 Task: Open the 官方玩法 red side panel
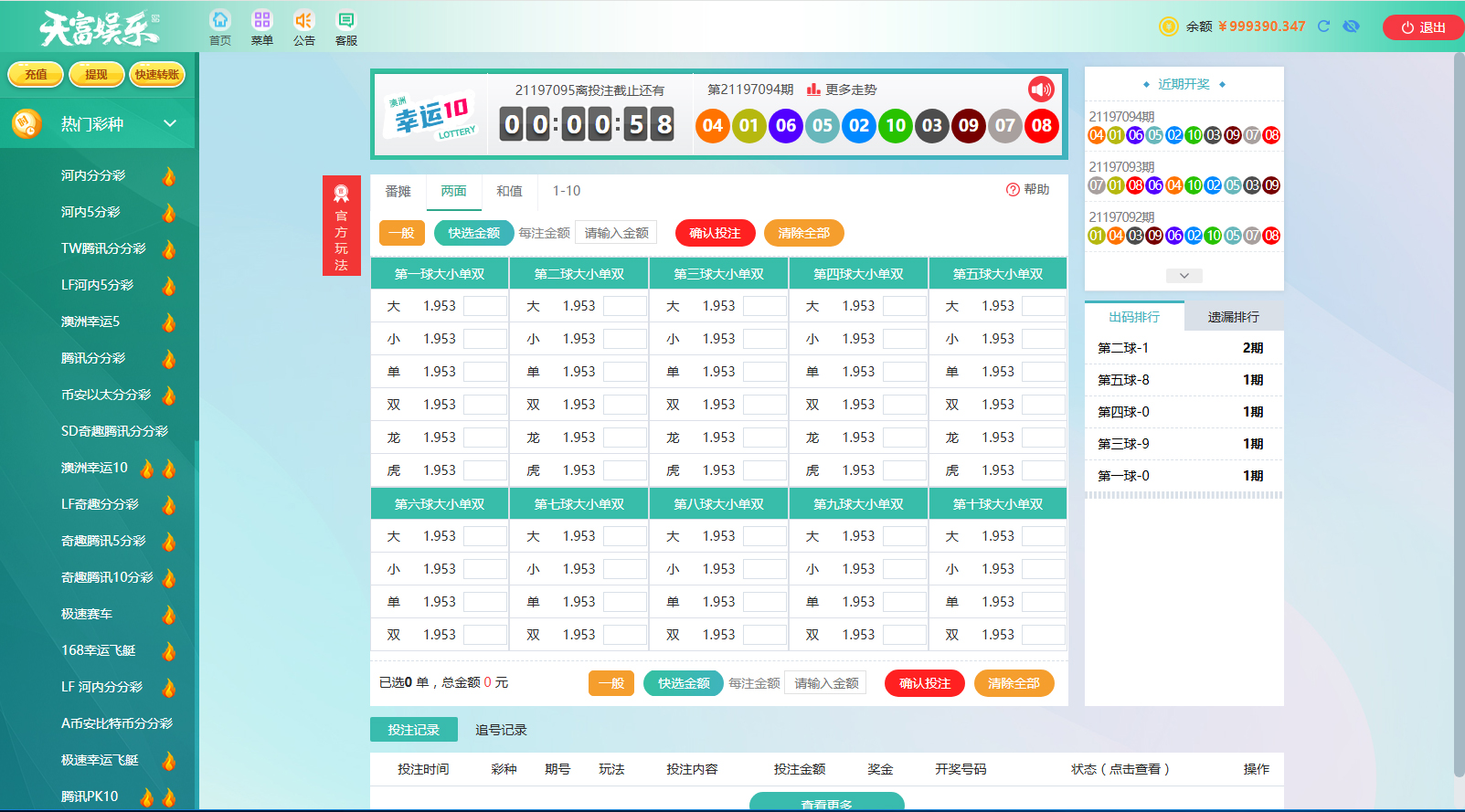tap(341, 226)
